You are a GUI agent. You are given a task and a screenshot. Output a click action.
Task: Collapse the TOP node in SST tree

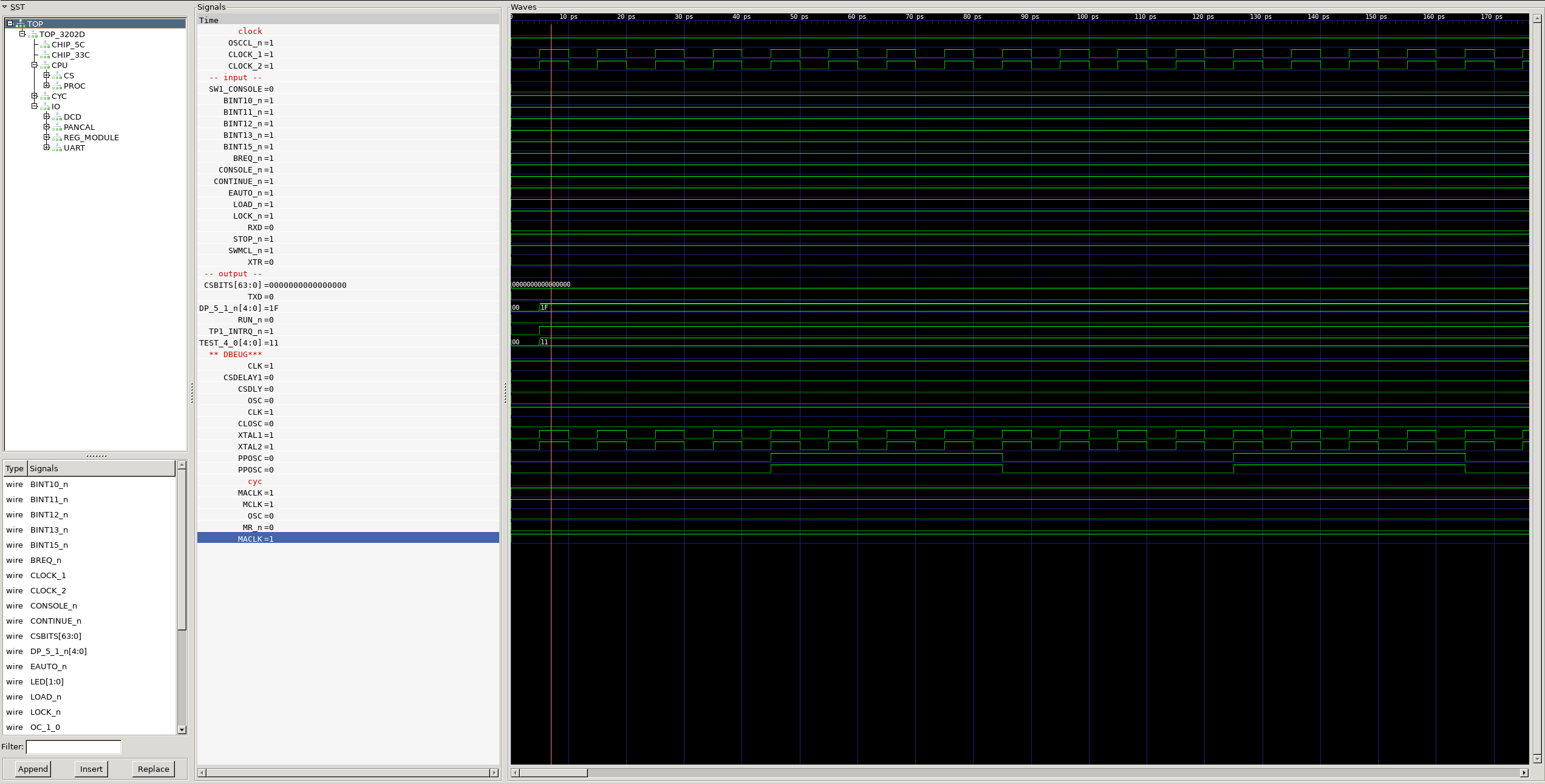tap(10, 23)
